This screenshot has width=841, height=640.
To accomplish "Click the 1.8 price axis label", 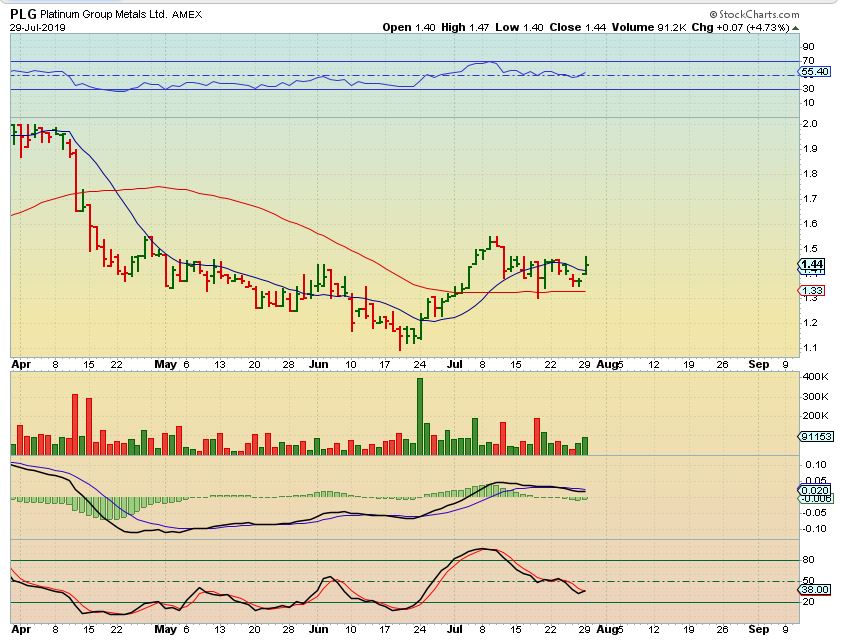I will click(x=810, y=173).
